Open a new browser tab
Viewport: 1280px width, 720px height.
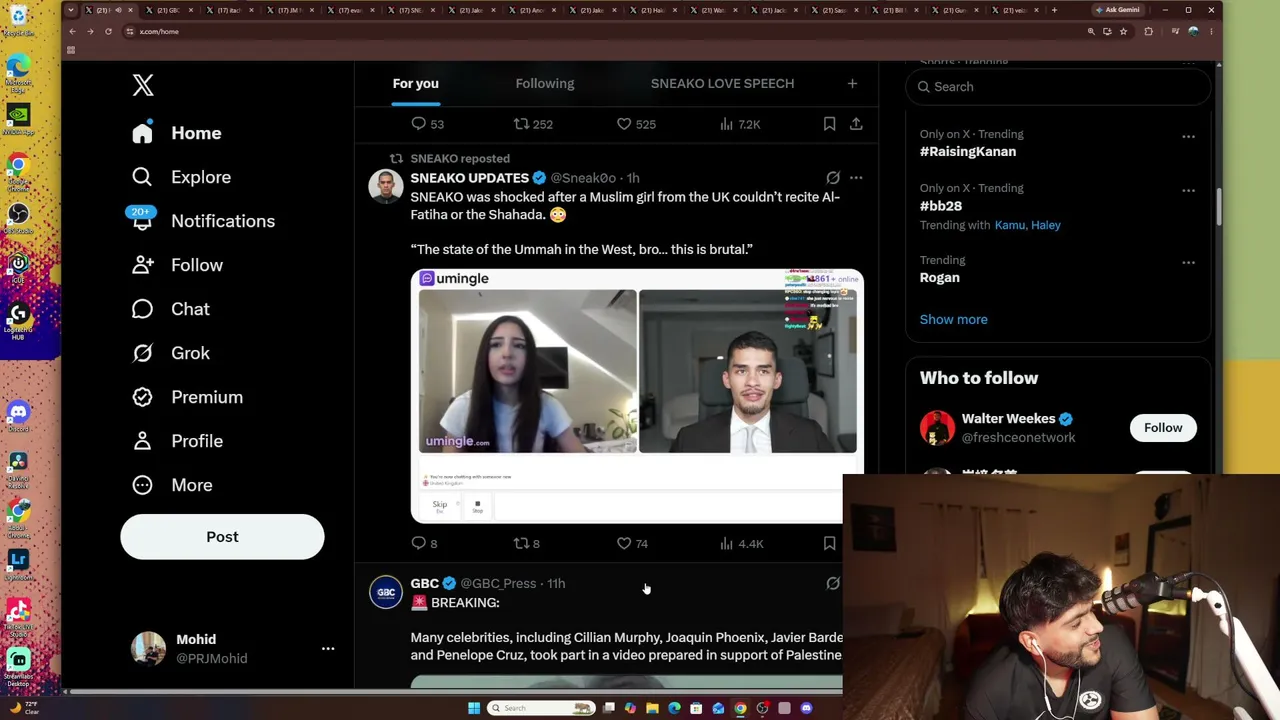(x=1054, y=10)
